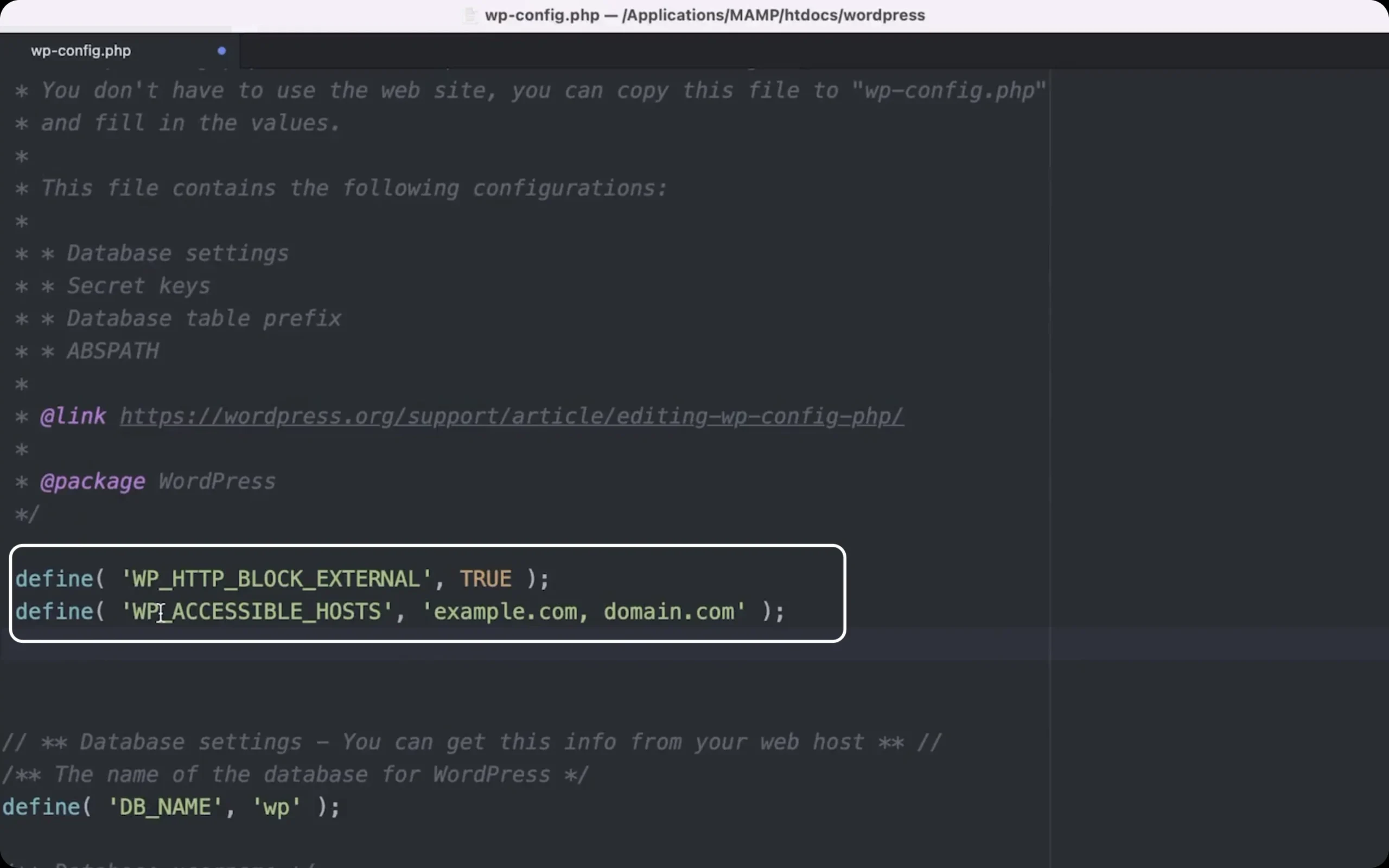
Task: Click the 'DB_NAME' constant string
Action: [165, 807]
